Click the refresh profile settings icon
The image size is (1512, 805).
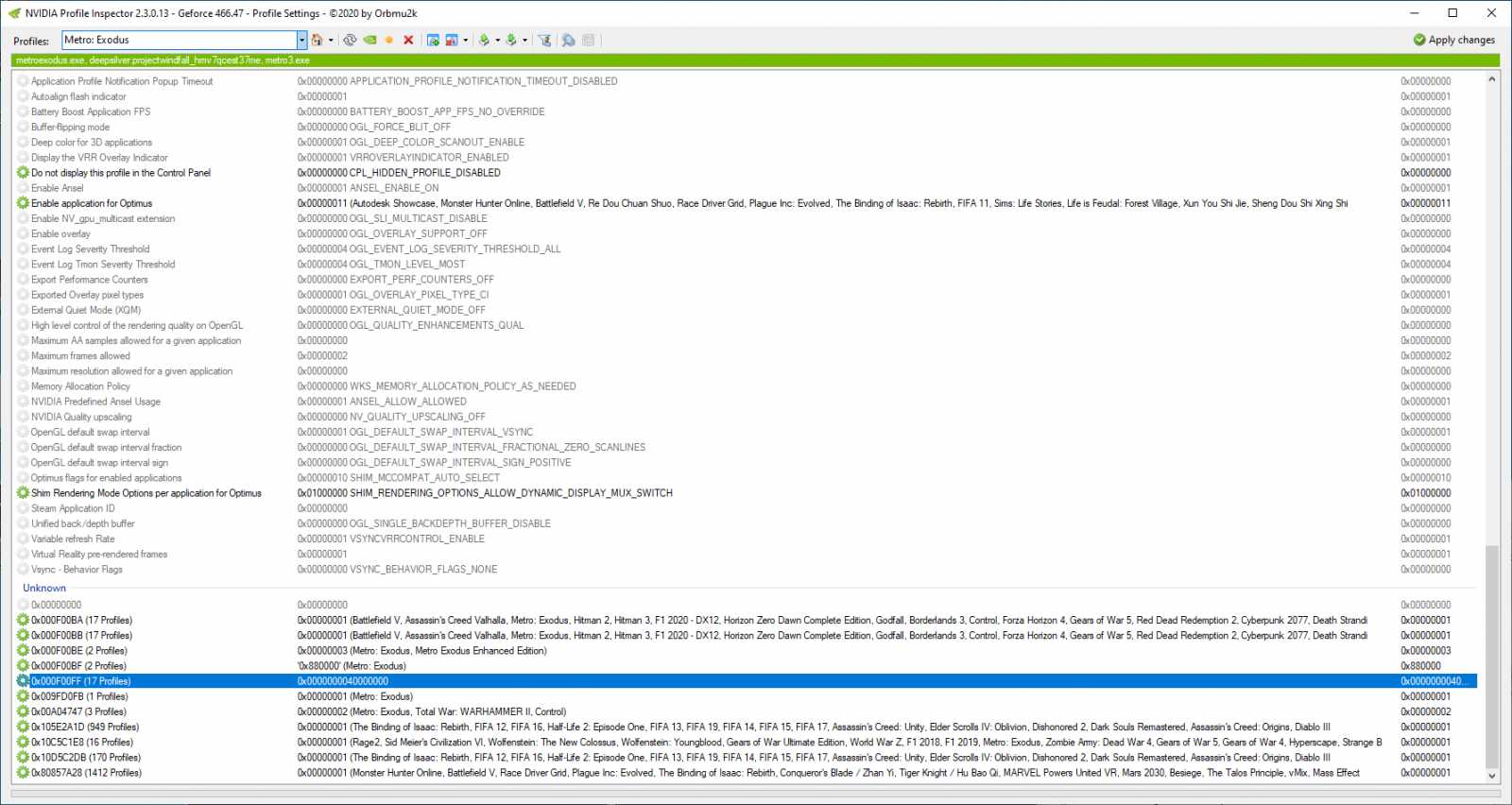[x=350, y=40]
